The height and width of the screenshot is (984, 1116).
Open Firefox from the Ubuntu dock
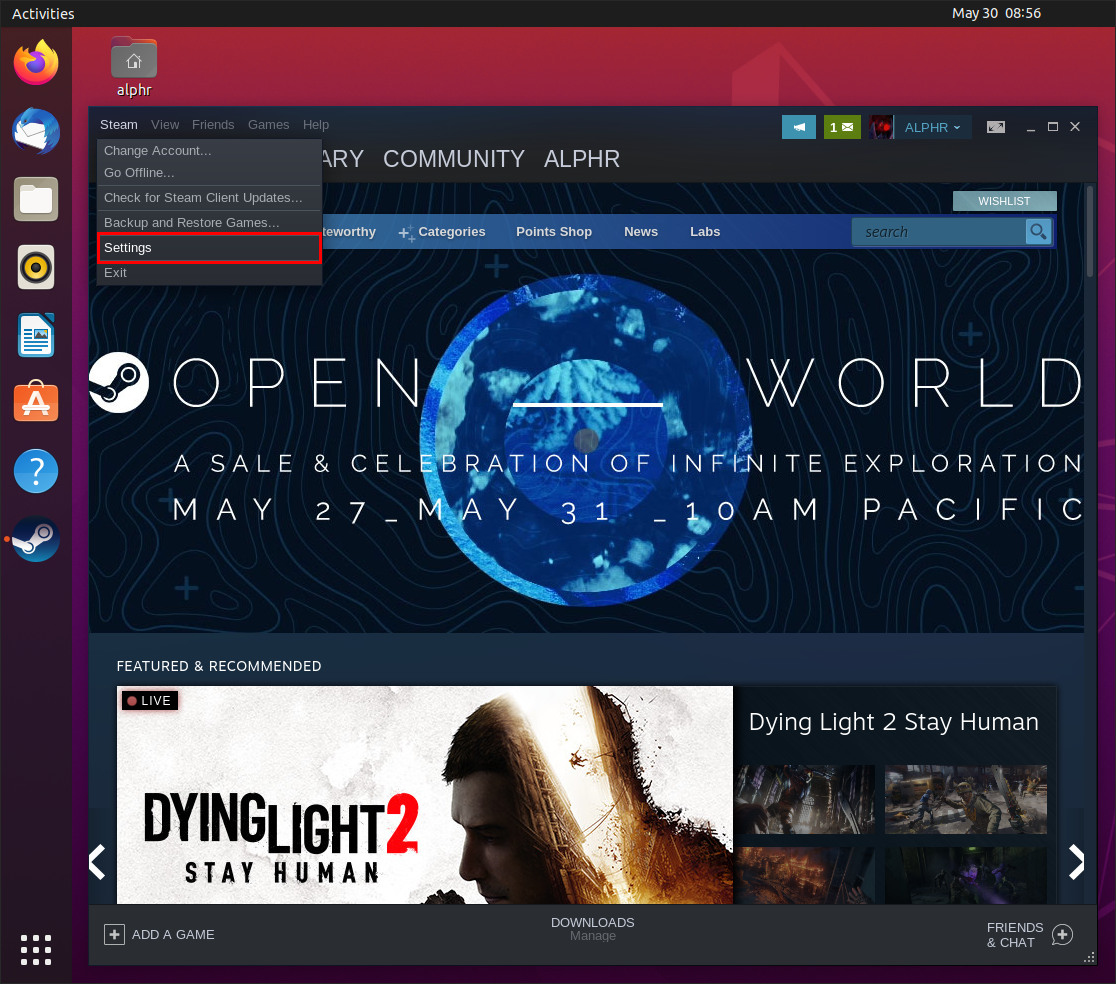(x=36, y=63)
